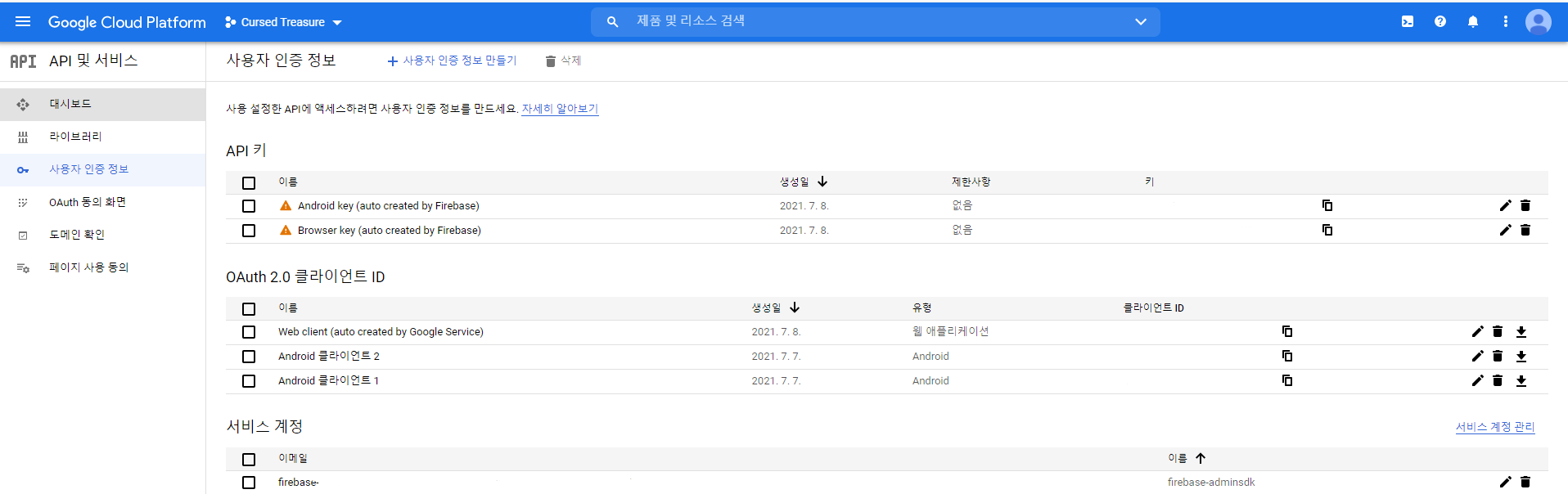Select all API keys header checkbox
Screen dimensions: 1568x494
coord(249,182)
